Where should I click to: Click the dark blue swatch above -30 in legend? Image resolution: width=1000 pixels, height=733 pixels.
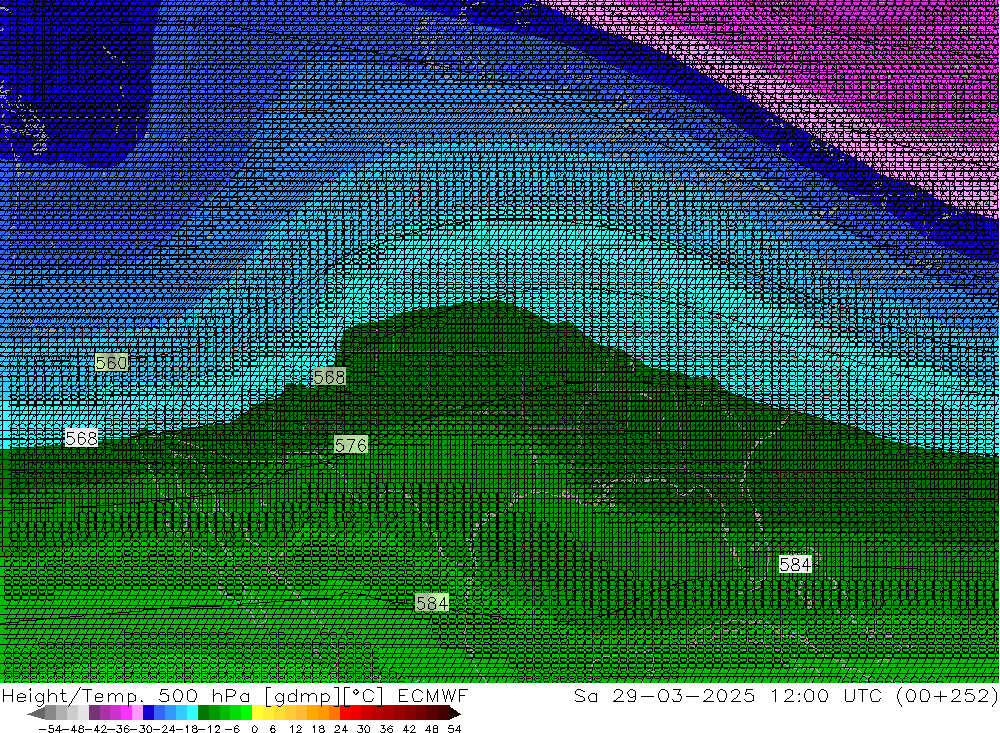[x=149, y=713]
